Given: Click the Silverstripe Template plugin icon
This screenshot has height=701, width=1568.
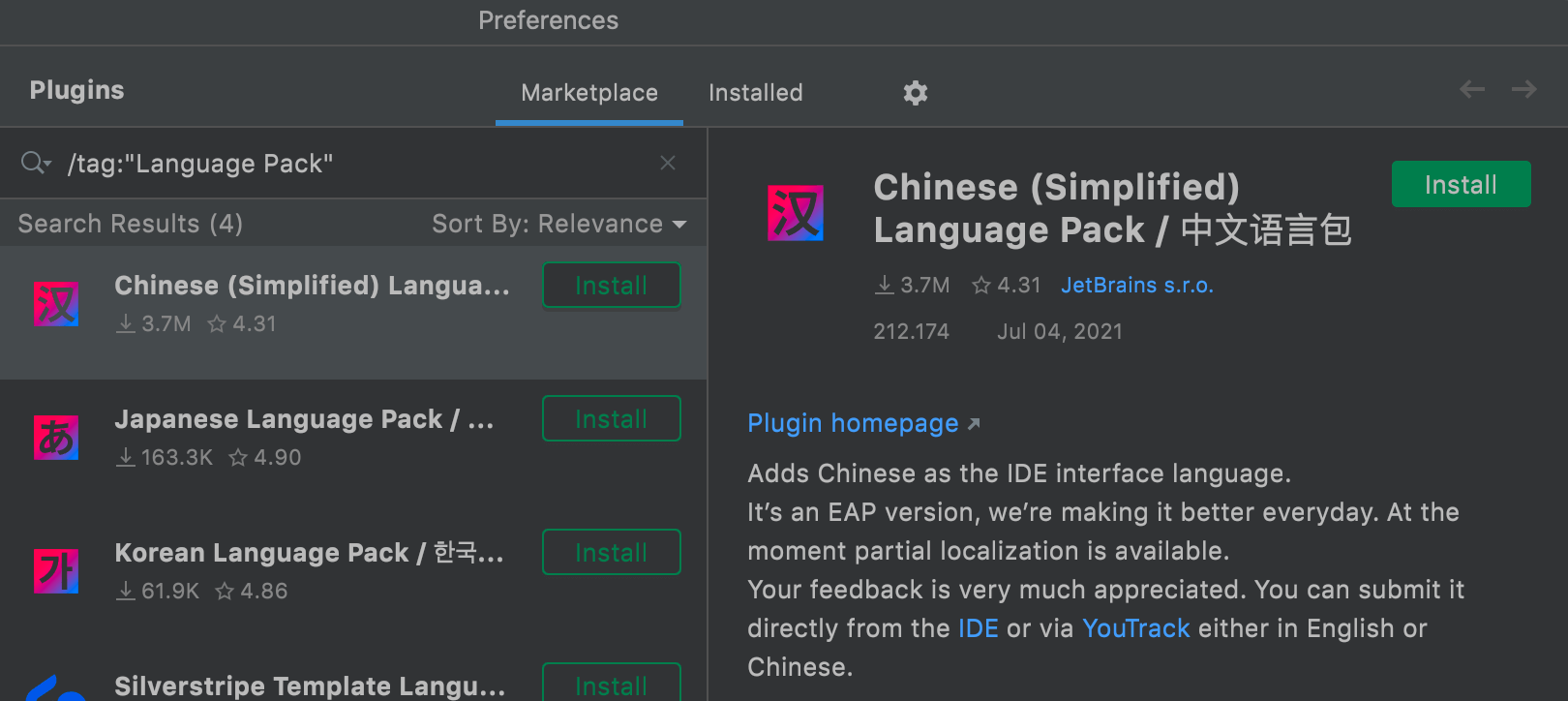Looking at the screenshot, I should coord(56,688).
